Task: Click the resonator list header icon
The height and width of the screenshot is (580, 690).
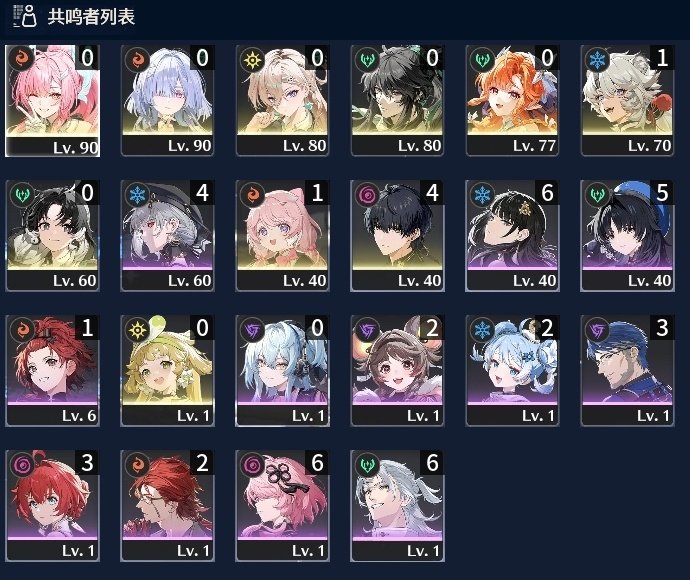Action: pos(24,17)
